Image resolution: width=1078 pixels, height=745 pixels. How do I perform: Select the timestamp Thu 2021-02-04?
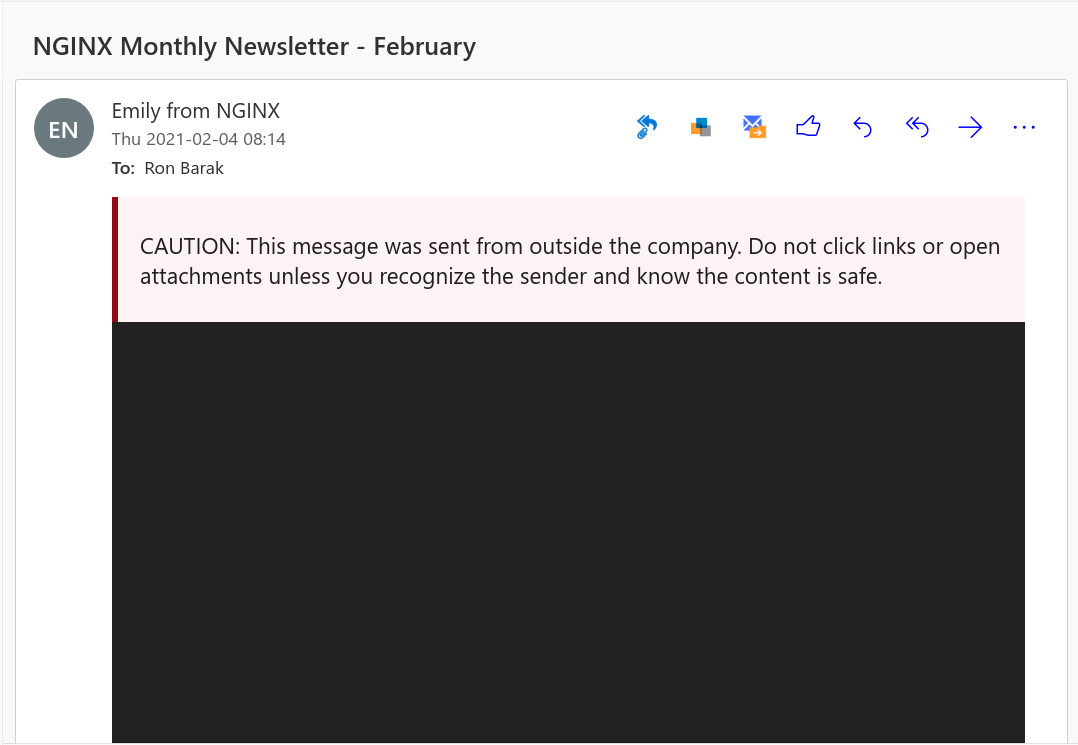coord(196,139)
